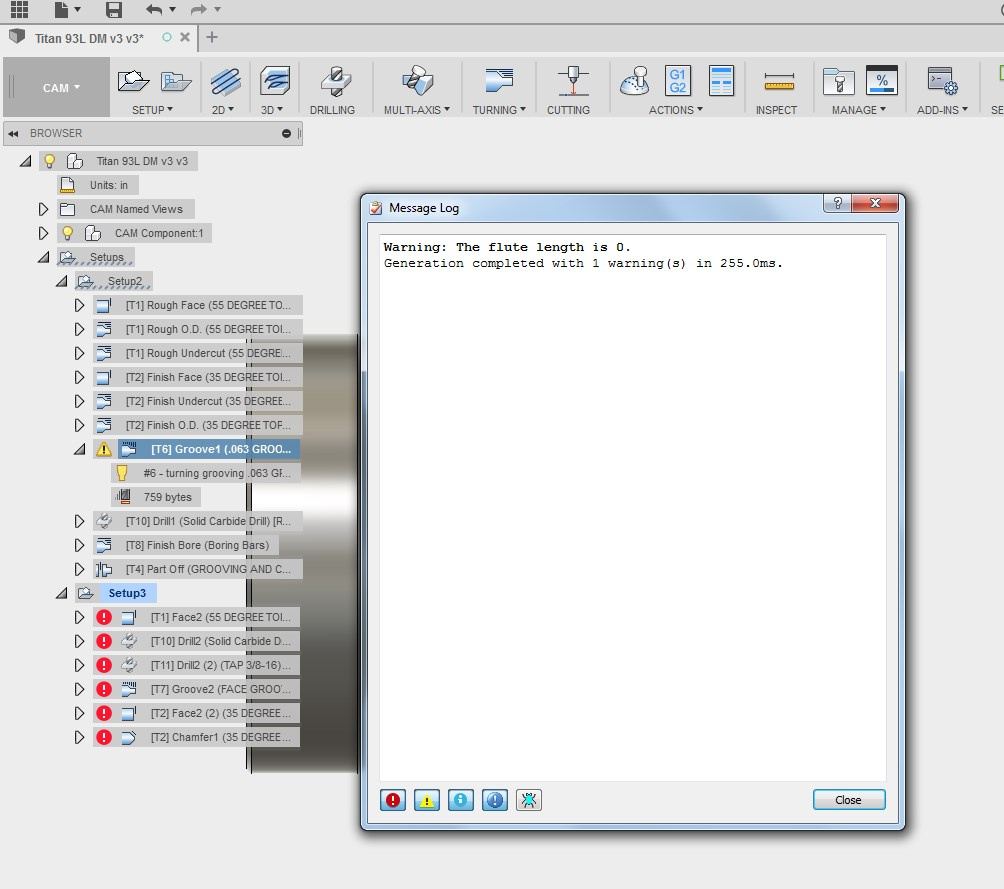The height and width of the screenshot is (889, 1004).
Task: Click the Close button in Message Log
Action: (x=849, y=800)
